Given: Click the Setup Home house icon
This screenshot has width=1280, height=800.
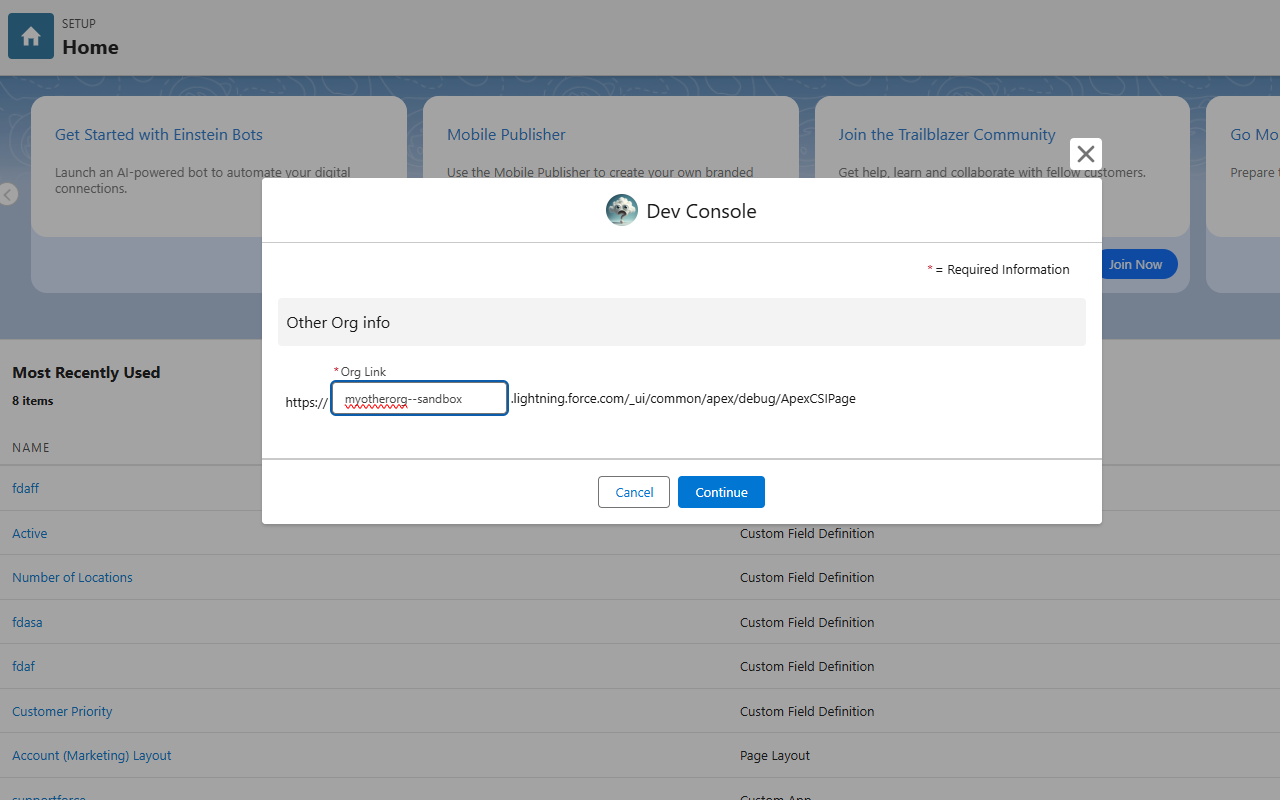Looking at the screenshot, I should pos(31,36).
